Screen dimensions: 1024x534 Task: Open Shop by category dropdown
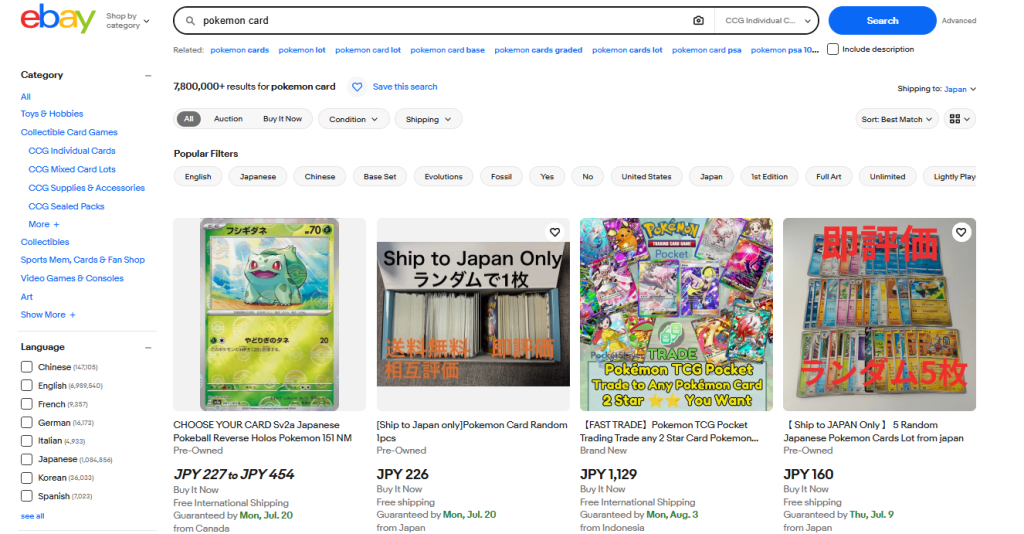[128, 21]
